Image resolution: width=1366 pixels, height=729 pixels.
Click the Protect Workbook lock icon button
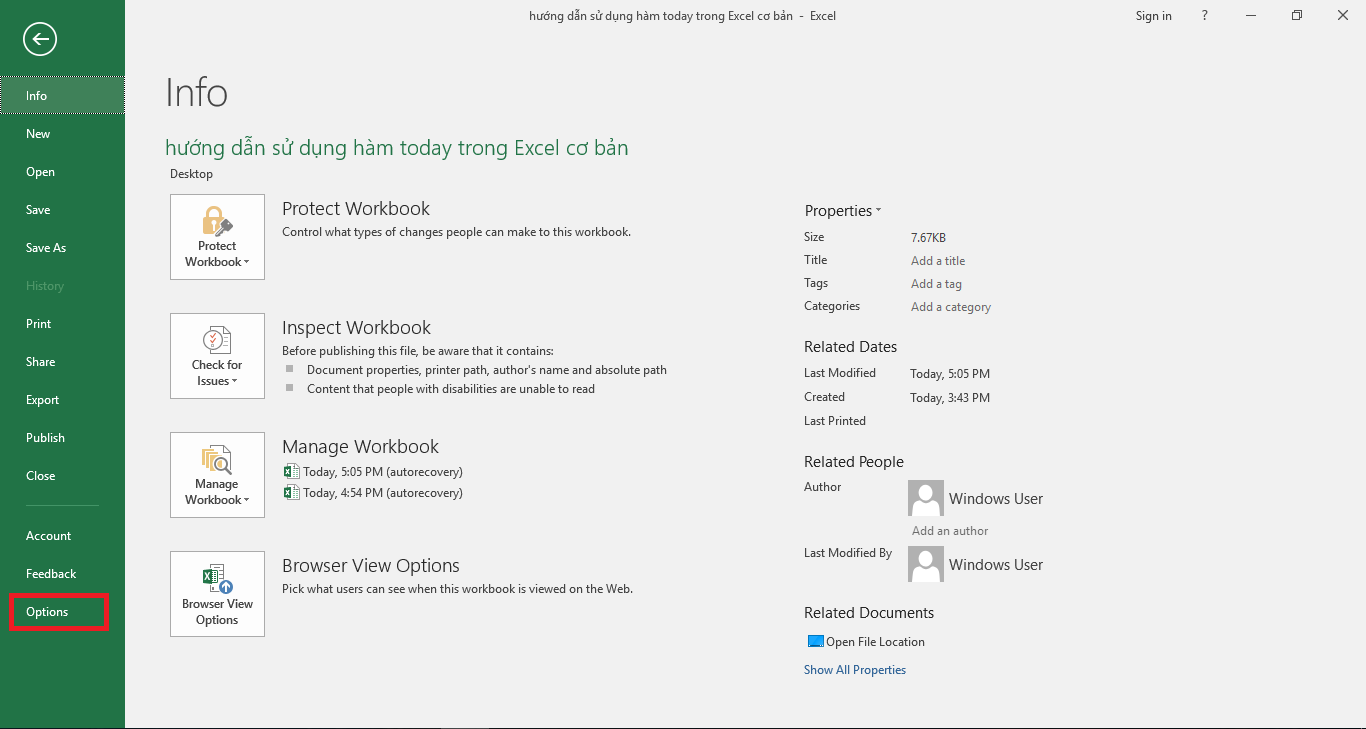(217, 237)
